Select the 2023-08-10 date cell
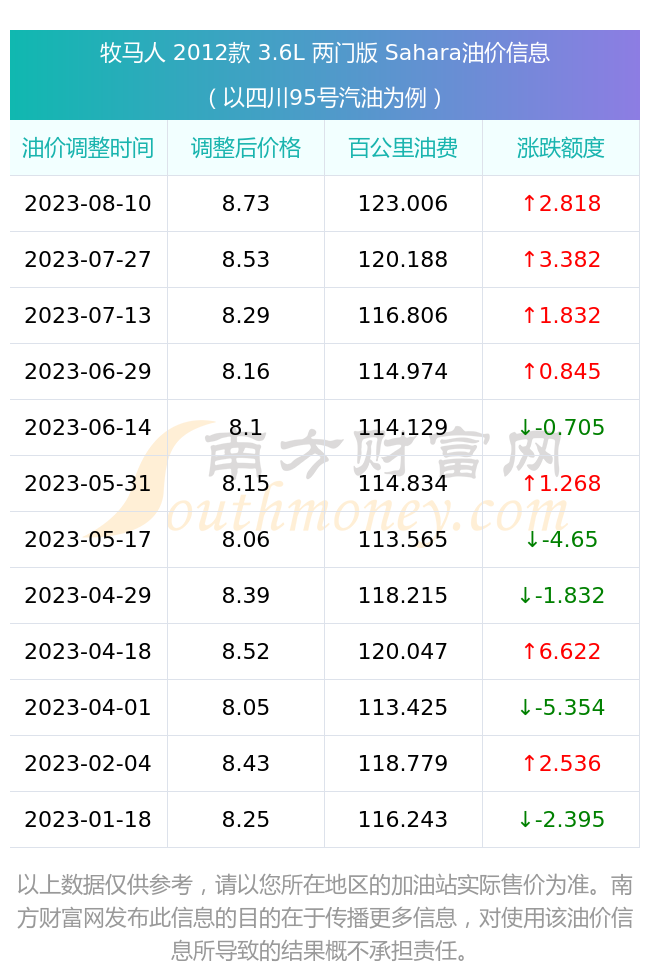This screenshot has width=650, height=977. point(88,203)
